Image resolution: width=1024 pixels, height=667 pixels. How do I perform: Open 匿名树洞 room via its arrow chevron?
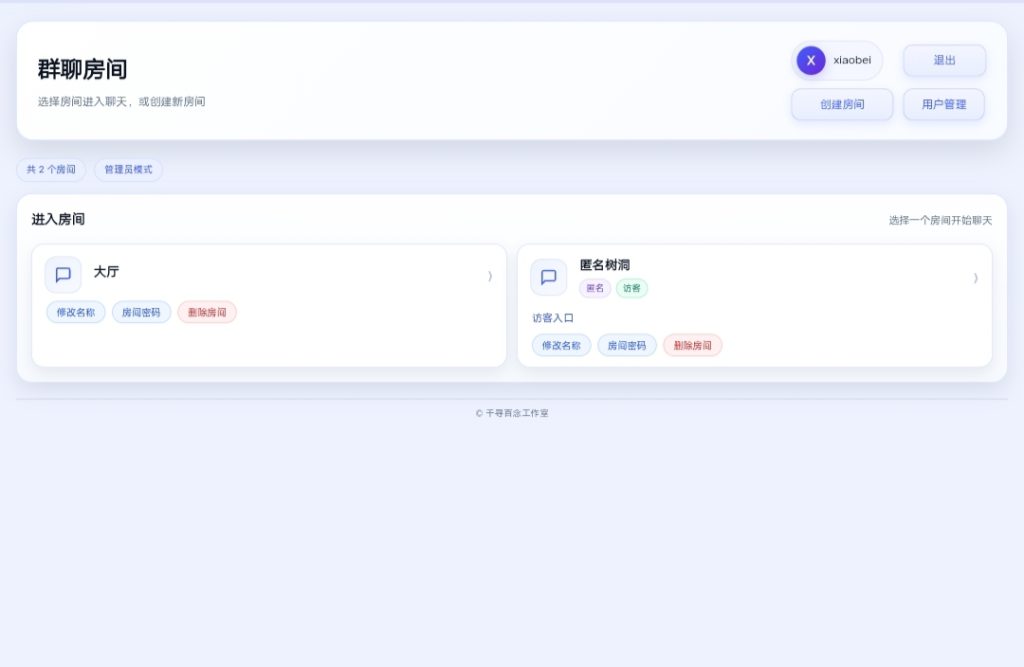point(976,278)
